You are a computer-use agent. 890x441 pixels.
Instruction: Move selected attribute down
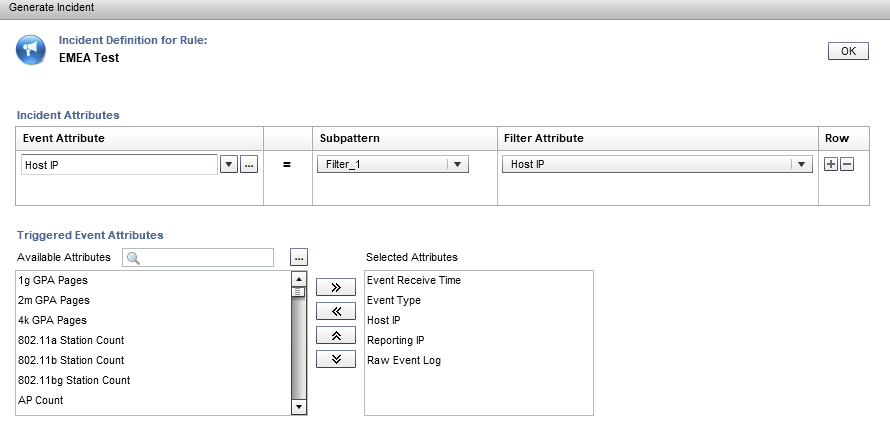coord(335,359)
